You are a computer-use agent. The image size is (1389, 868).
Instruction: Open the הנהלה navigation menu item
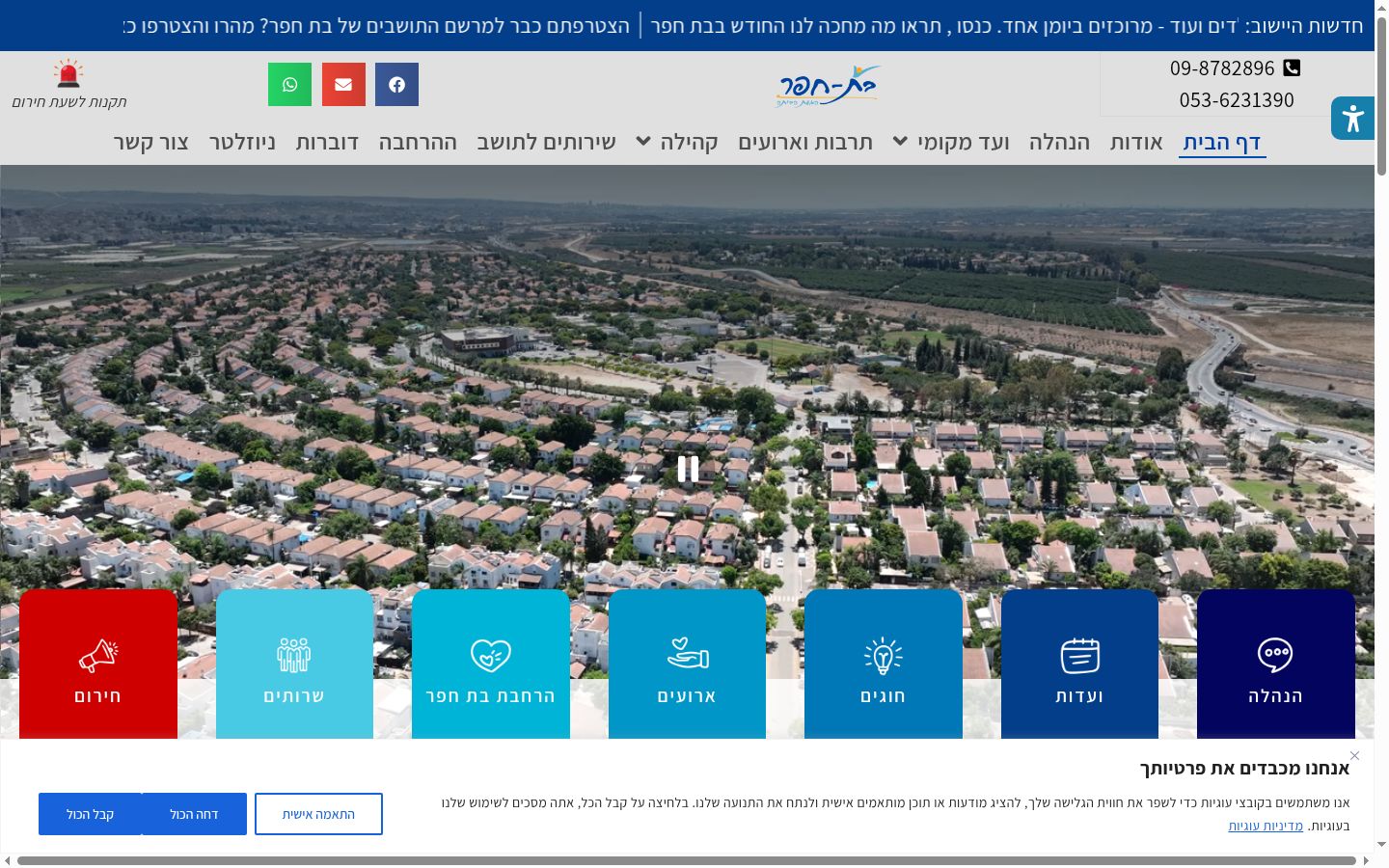1059,142
